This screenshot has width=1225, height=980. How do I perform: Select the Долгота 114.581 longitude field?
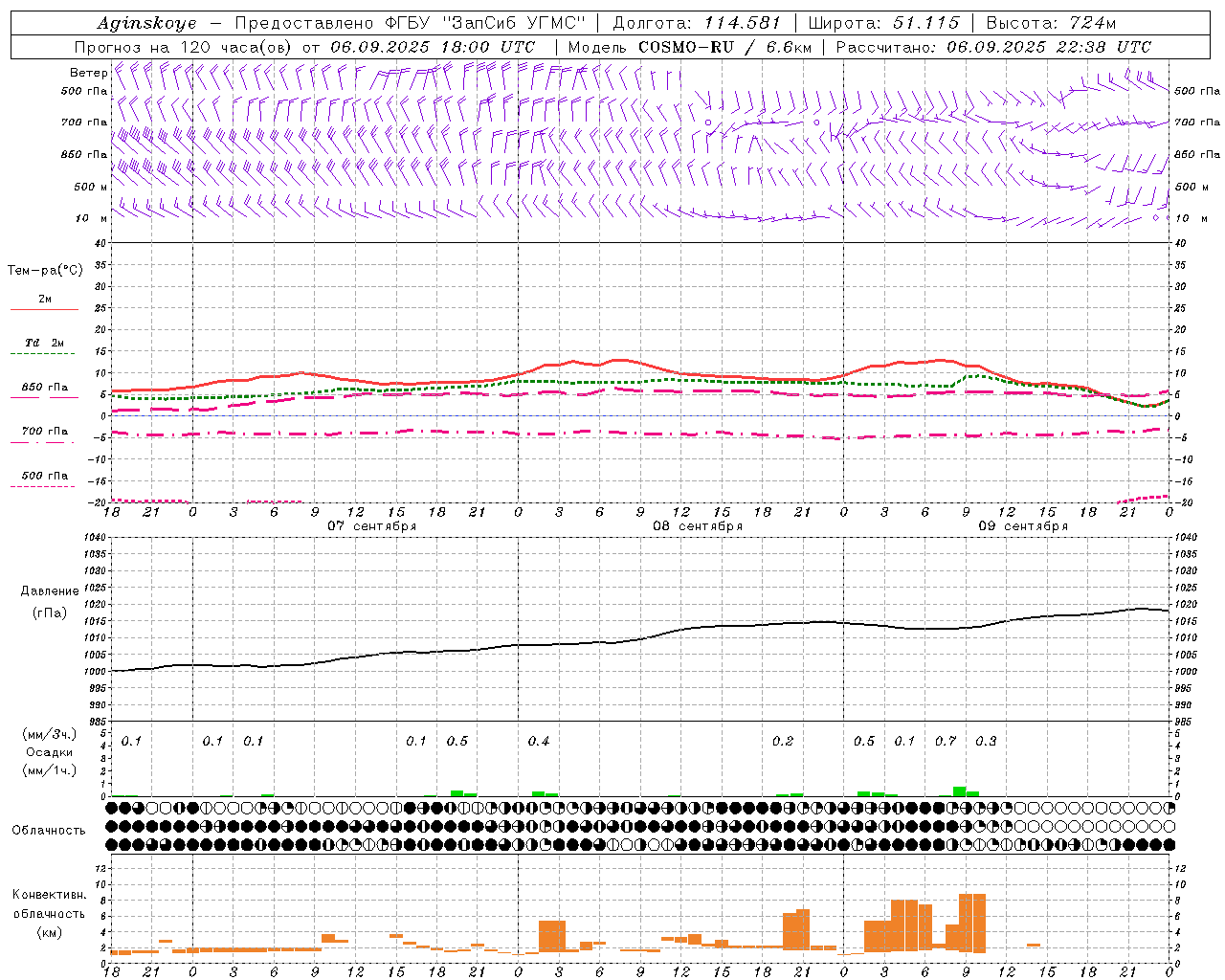click(697, 23)
